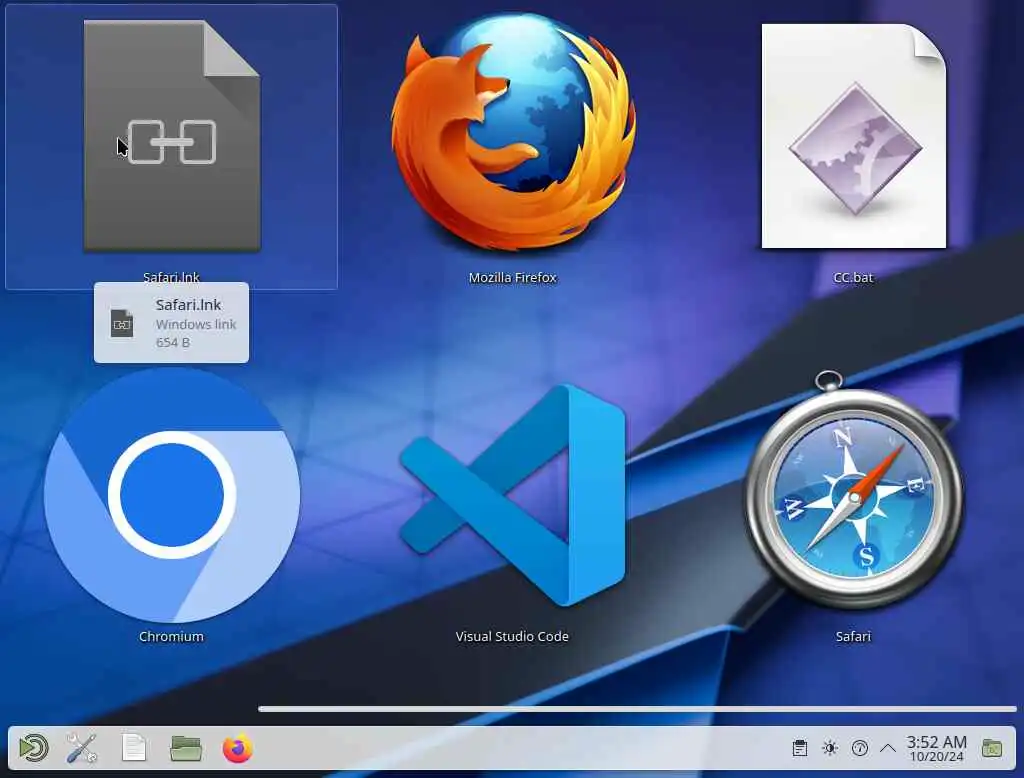
Task: Open the brightness tray icon
Action: [x=830, y=748]
